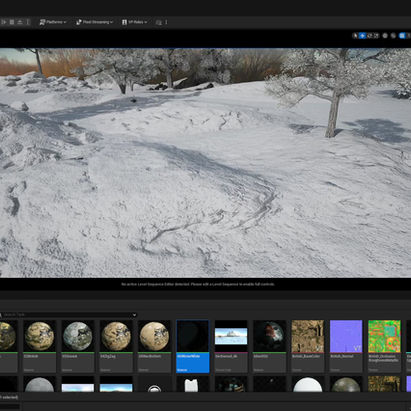Open the Pixel Streaming dropdown

click(94, 22)
